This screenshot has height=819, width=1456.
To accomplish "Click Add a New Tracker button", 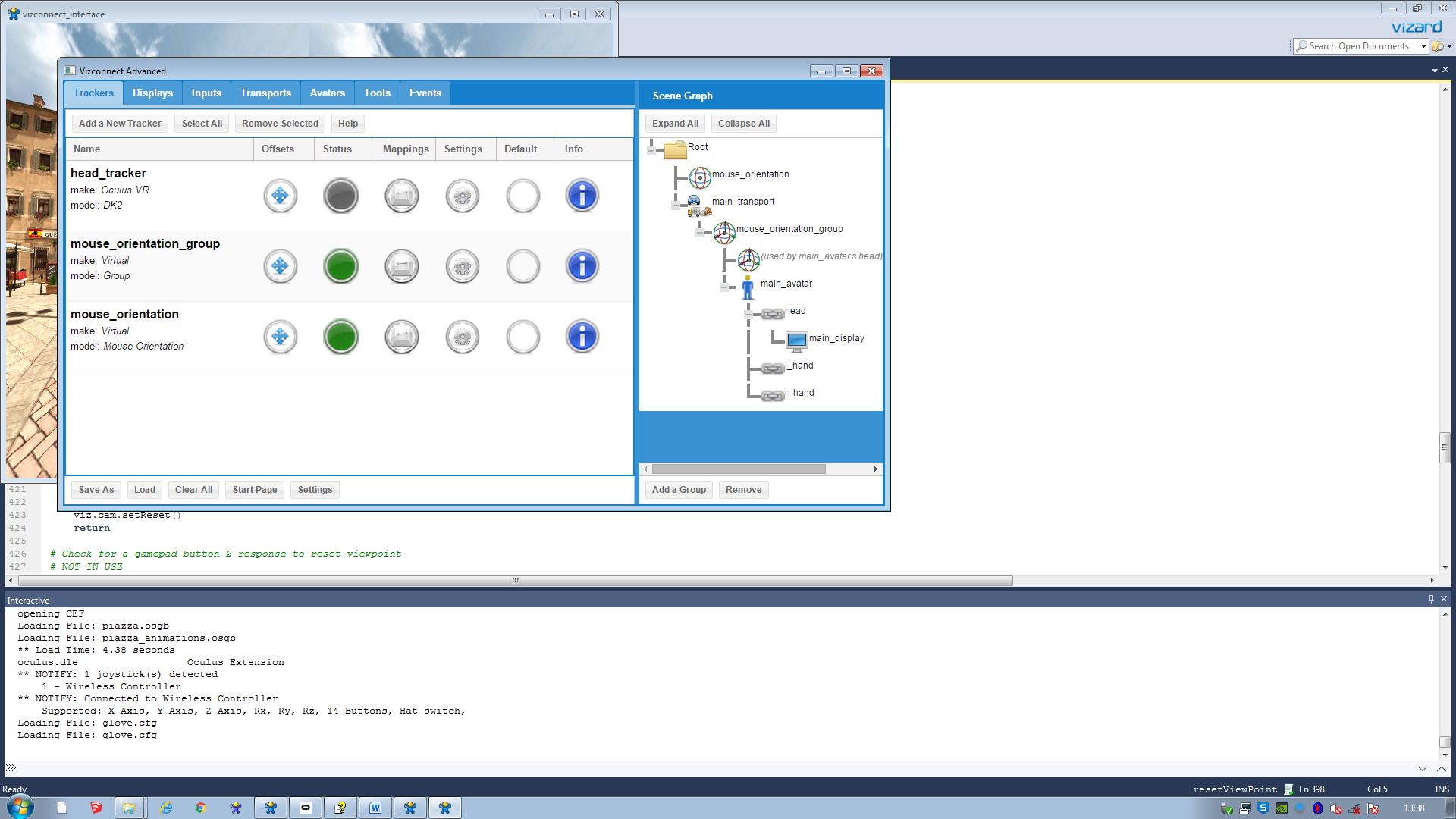I will pos(120,124).
